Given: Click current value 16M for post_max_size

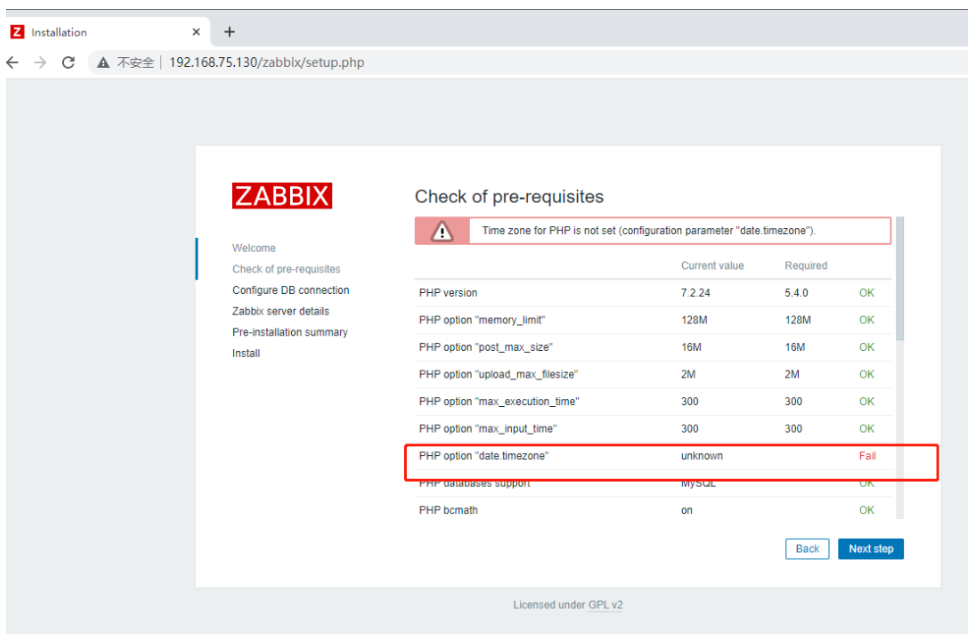Looking at the screenshot, I should coord(691,347).
